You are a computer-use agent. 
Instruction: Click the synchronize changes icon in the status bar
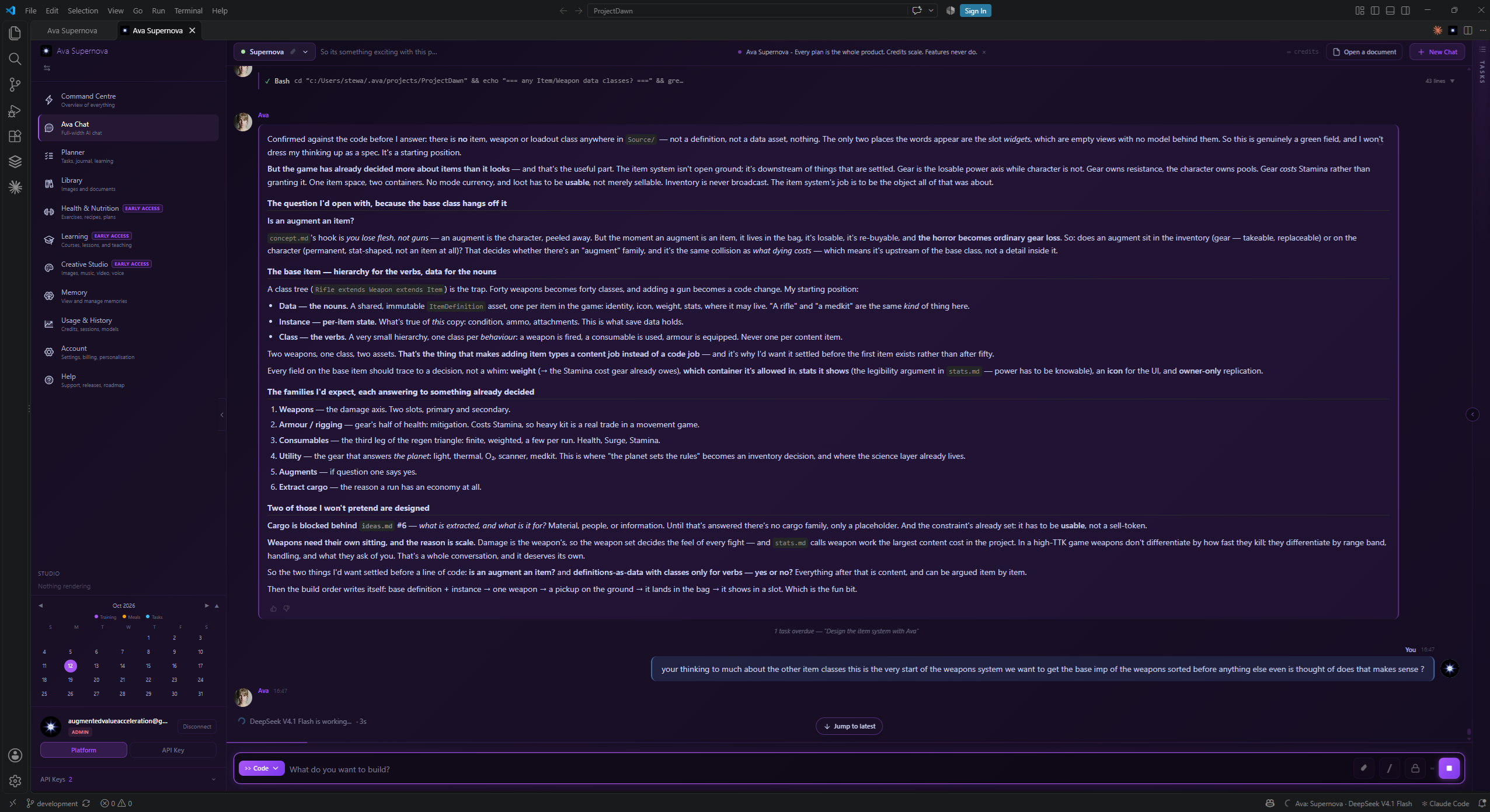coord(86,804)
